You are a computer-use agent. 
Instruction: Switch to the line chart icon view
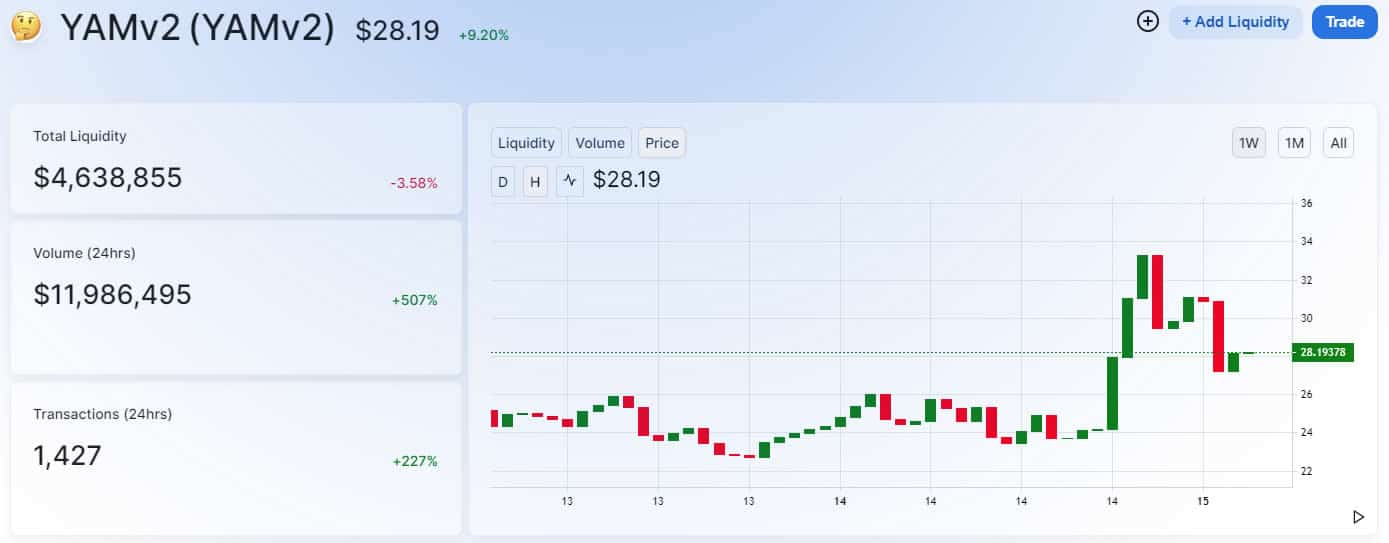(570, 181)
